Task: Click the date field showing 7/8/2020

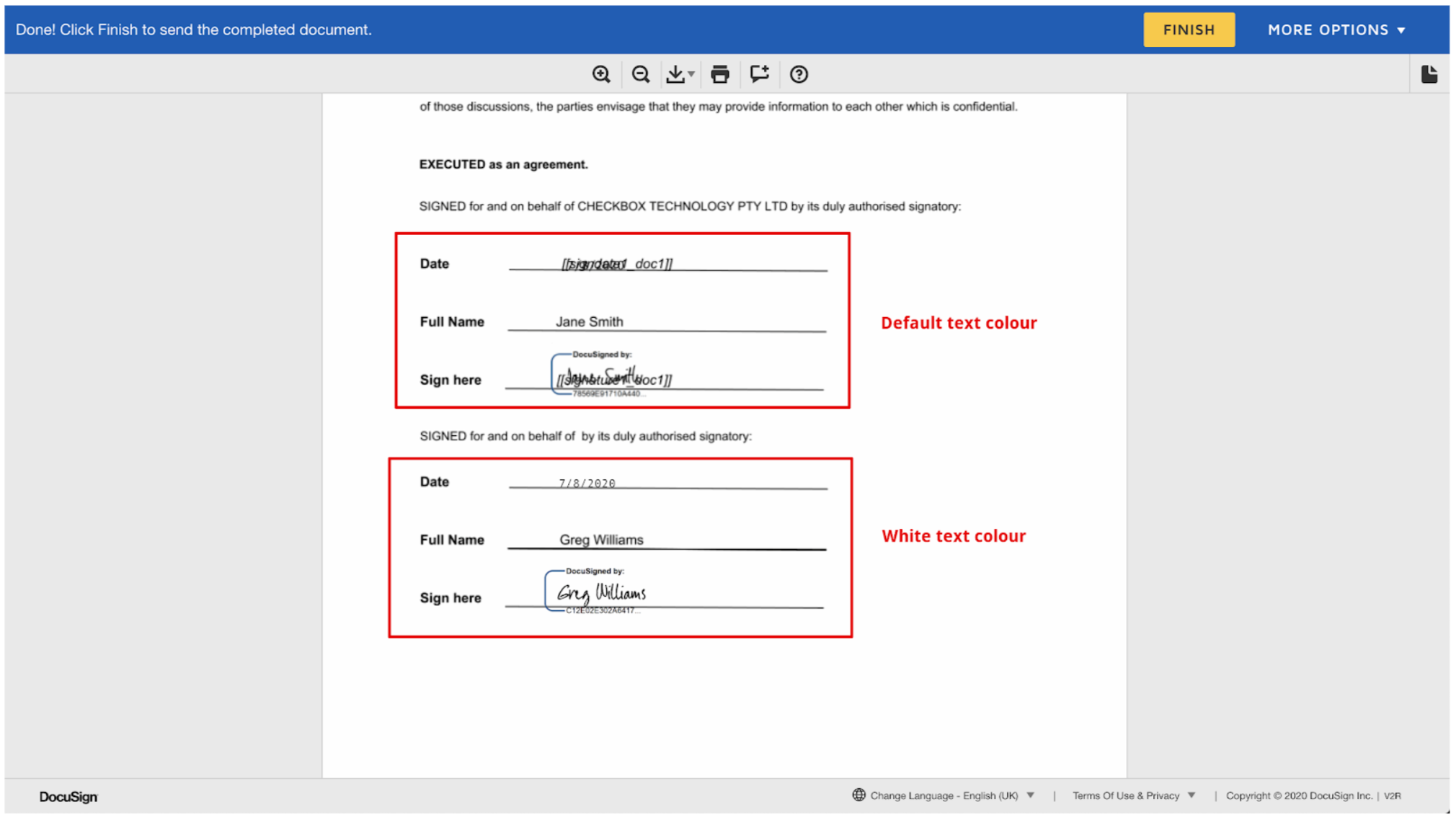Action: pos(587,483)
